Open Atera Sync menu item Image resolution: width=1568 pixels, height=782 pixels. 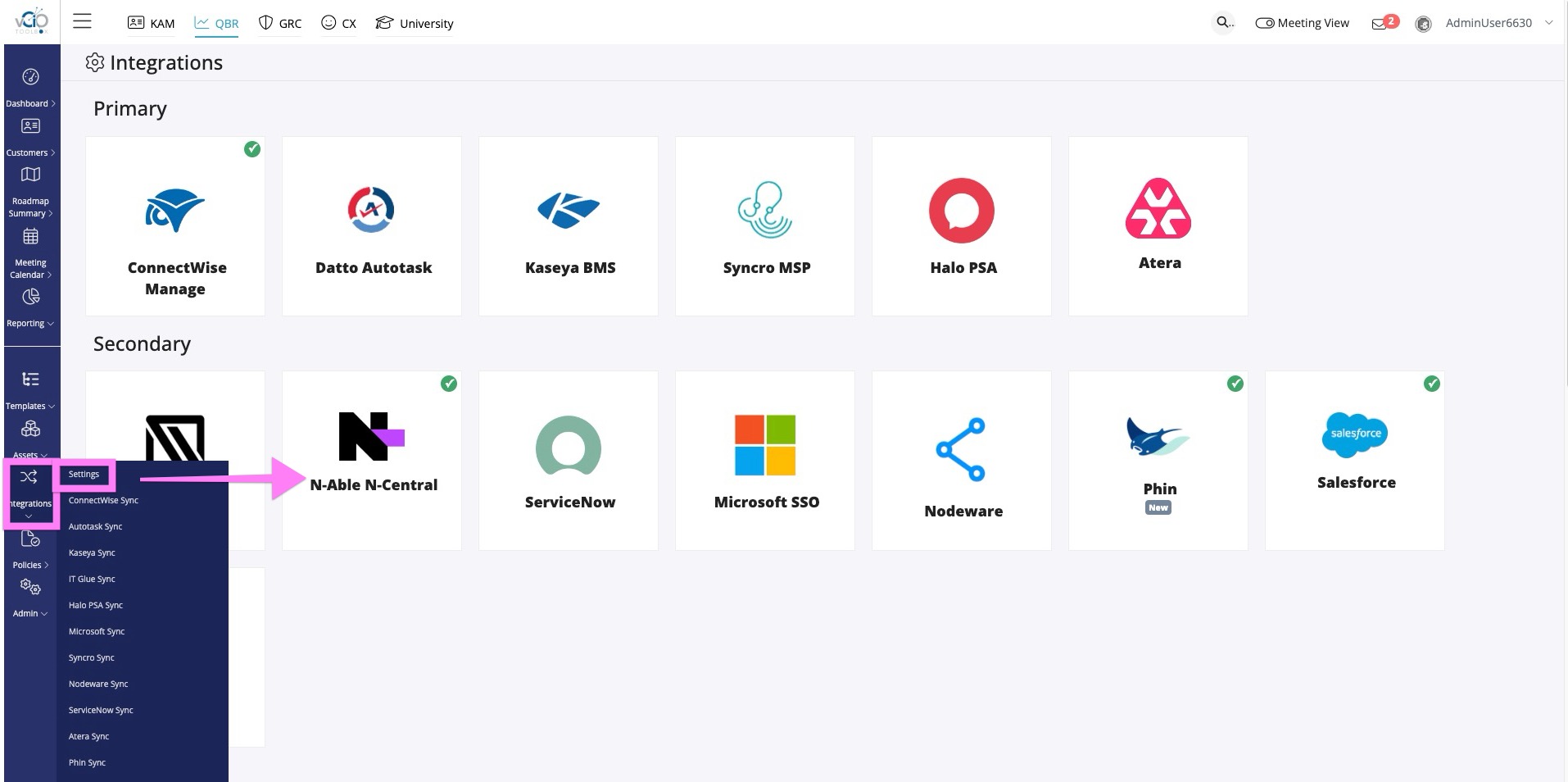tap(88, 737)
